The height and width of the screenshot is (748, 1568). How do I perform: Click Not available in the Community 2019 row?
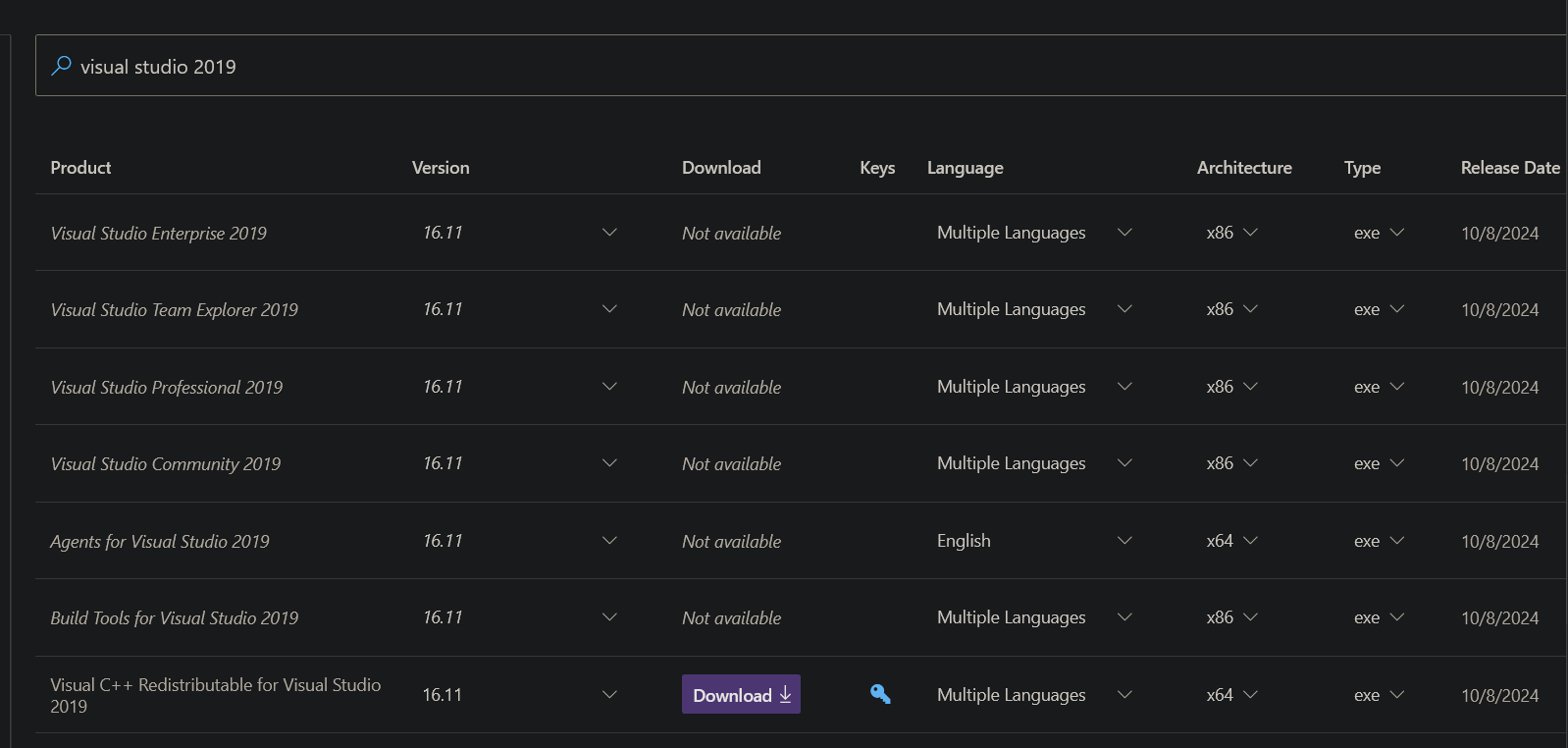pyautogui.click(x=731, y=464)
